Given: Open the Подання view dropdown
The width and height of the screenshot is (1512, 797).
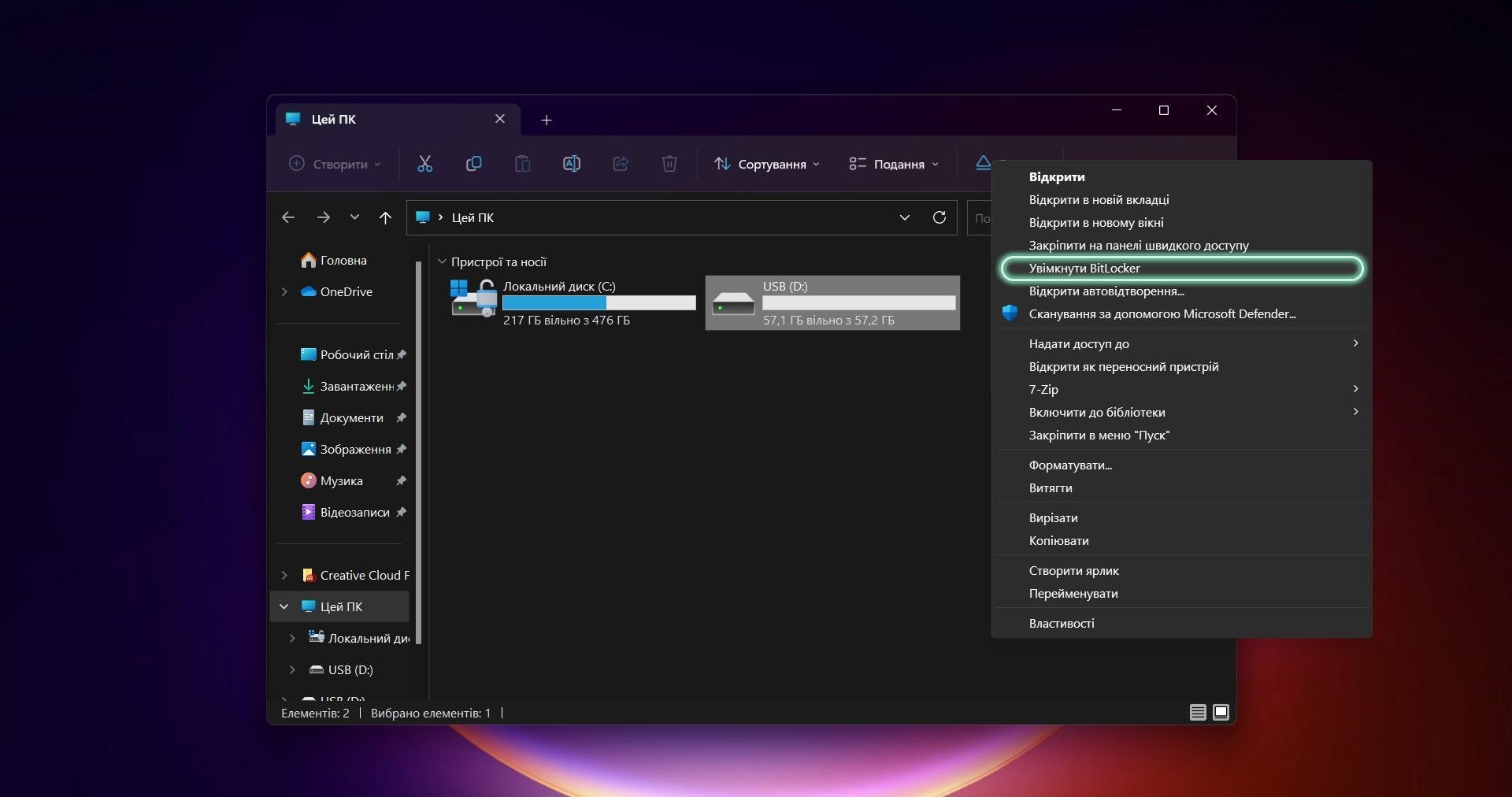Looking at the screenshot, I should tap(894, 164).
